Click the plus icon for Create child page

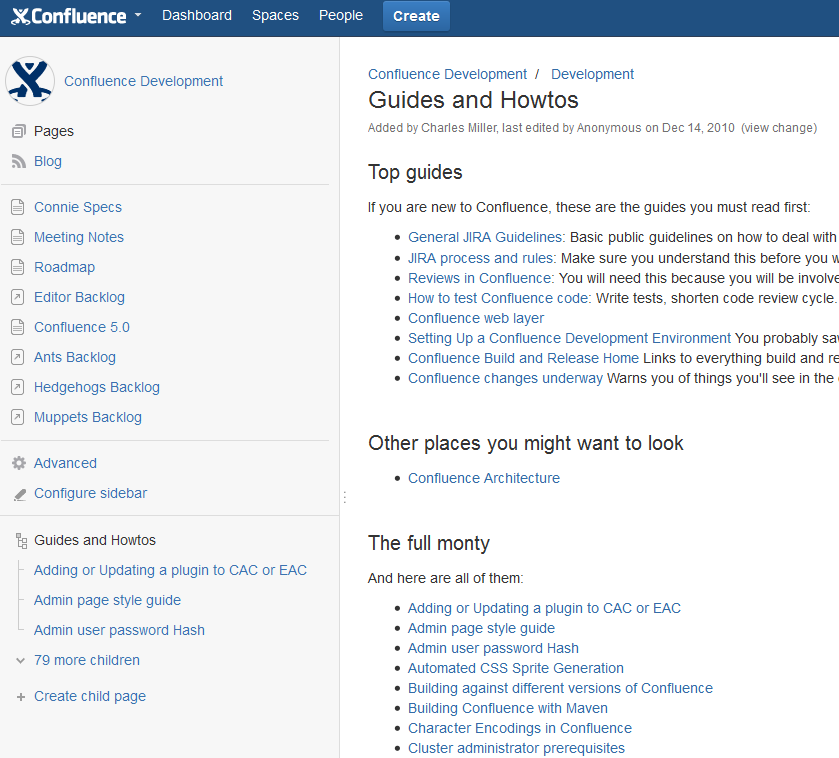[21, 697]
